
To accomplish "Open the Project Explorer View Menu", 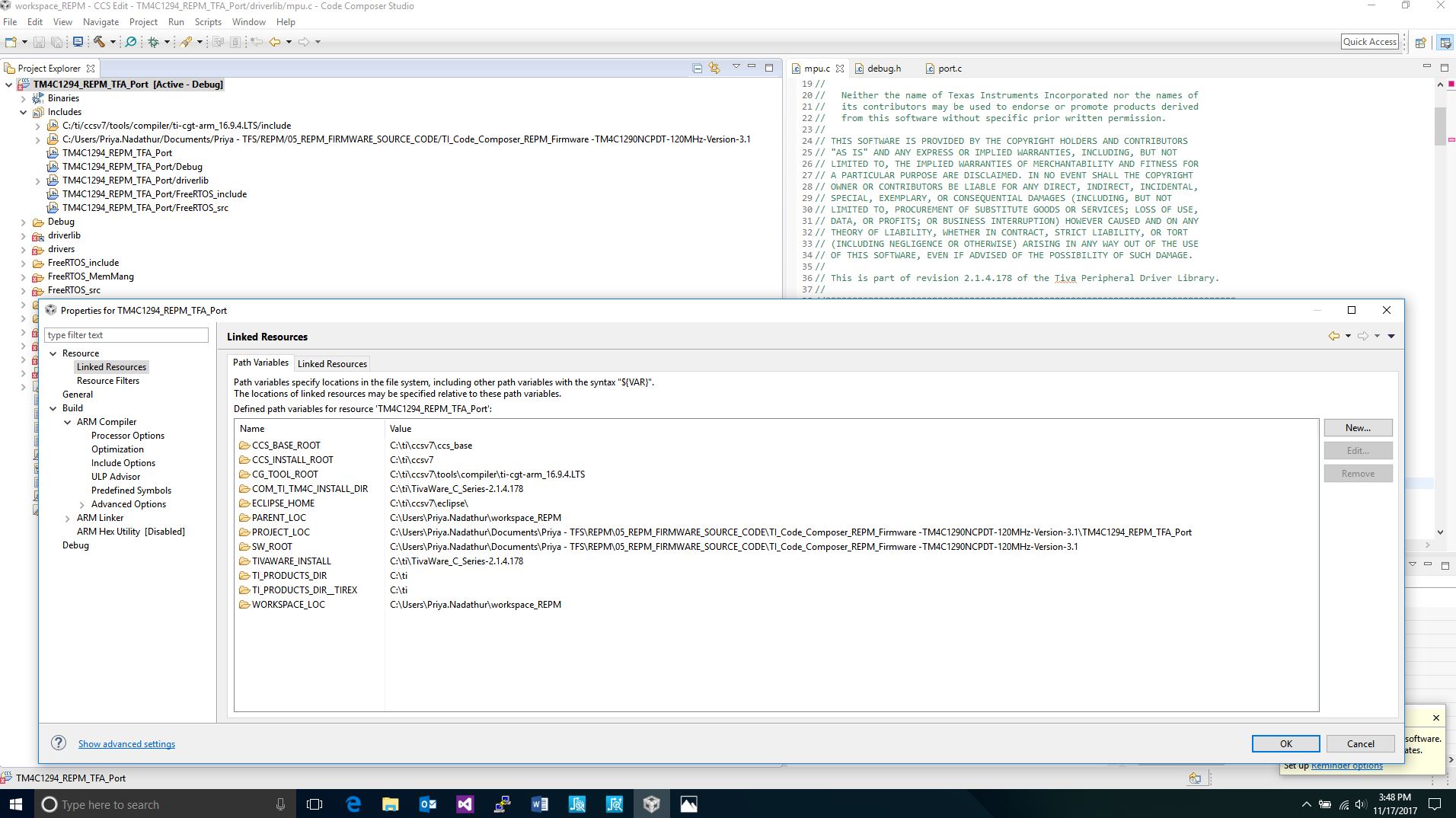I will click(x=736, y=67).
